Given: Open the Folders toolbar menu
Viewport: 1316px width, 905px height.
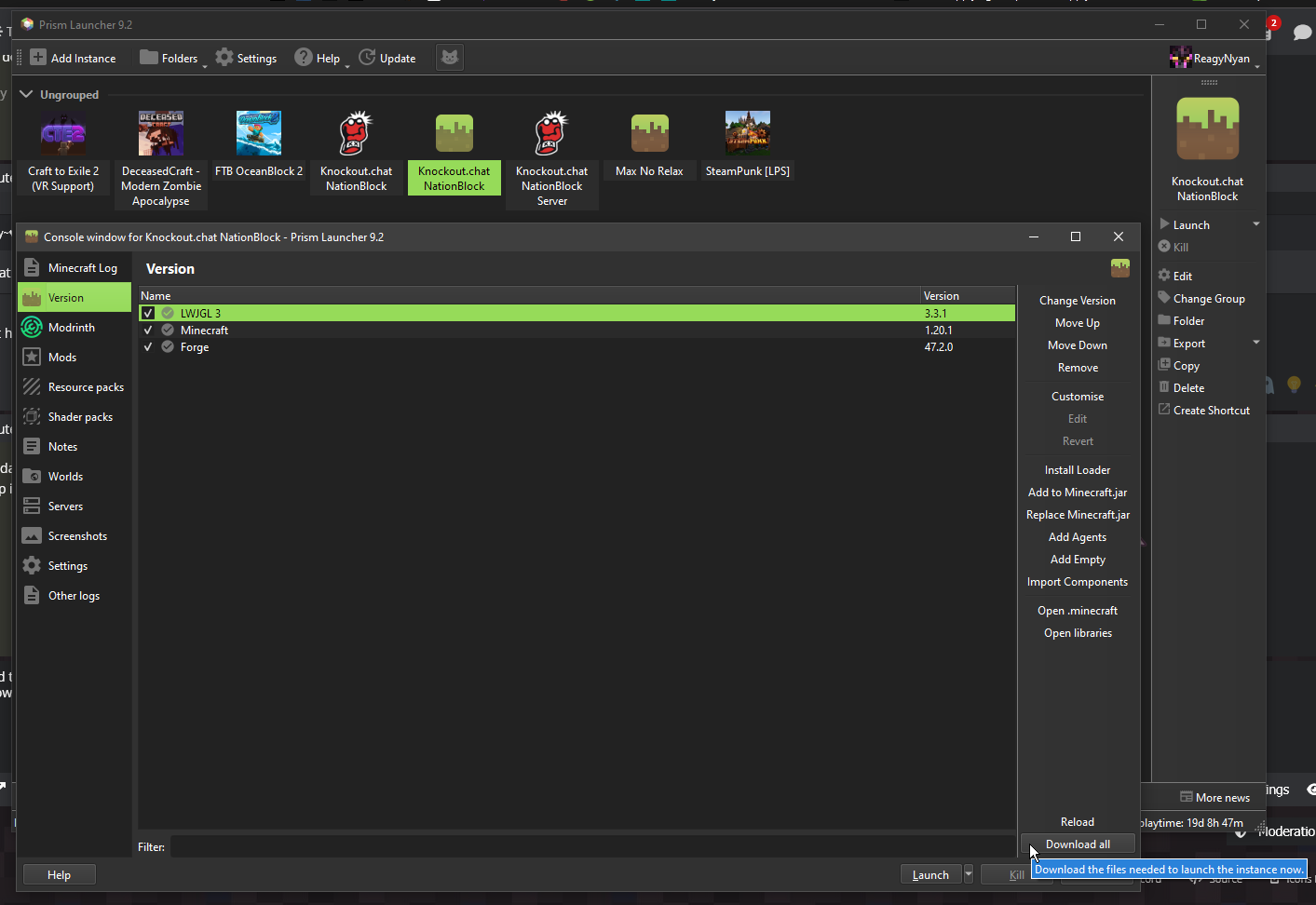Looking at the screenshot, I should coord(173,58).
